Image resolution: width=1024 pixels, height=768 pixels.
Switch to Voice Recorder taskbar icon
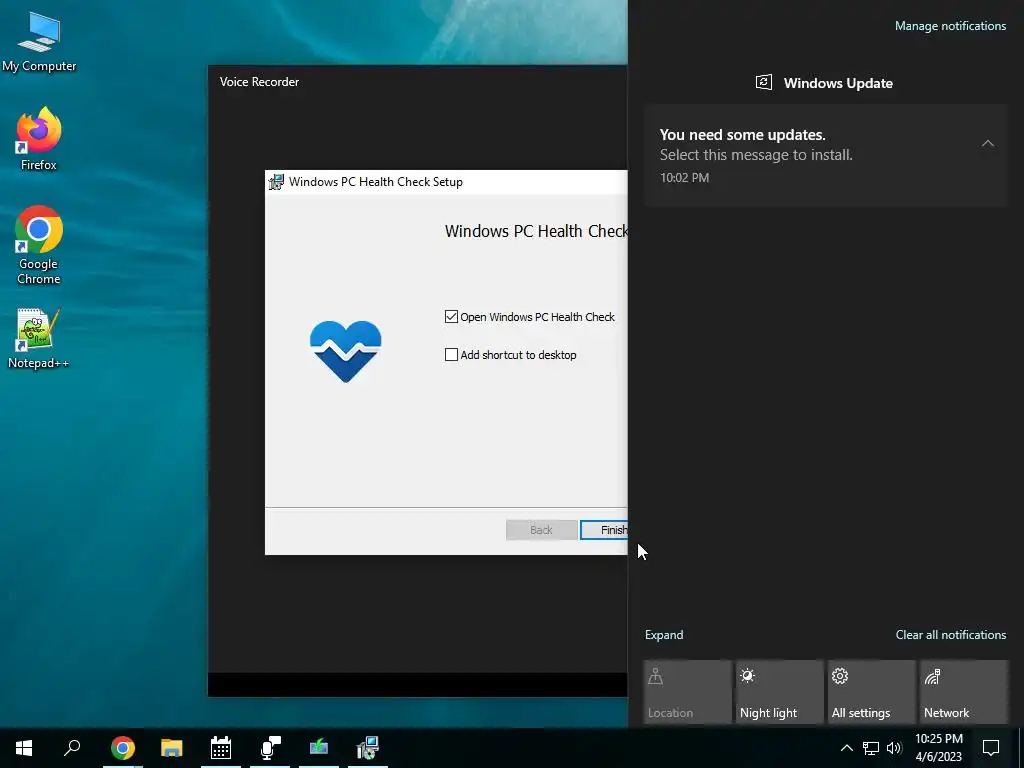click(270, 748)
